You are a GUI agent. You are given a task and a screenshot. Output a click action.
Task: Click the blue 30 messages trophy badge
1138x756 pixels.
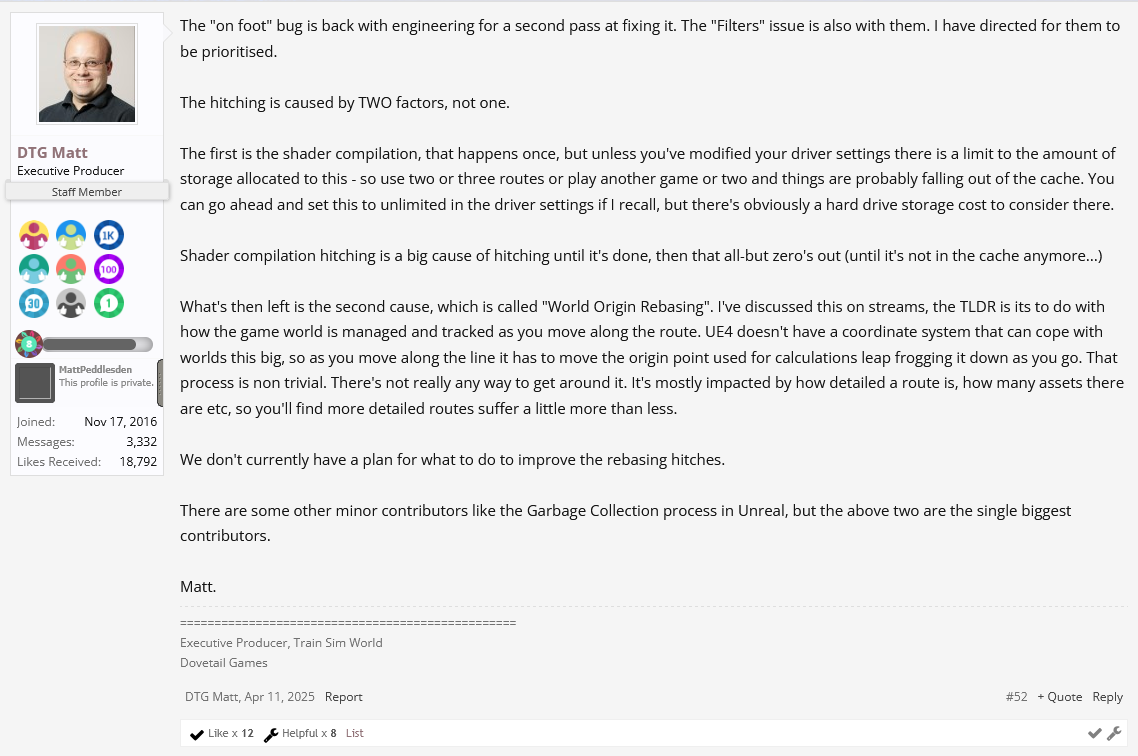coord(33,303)
